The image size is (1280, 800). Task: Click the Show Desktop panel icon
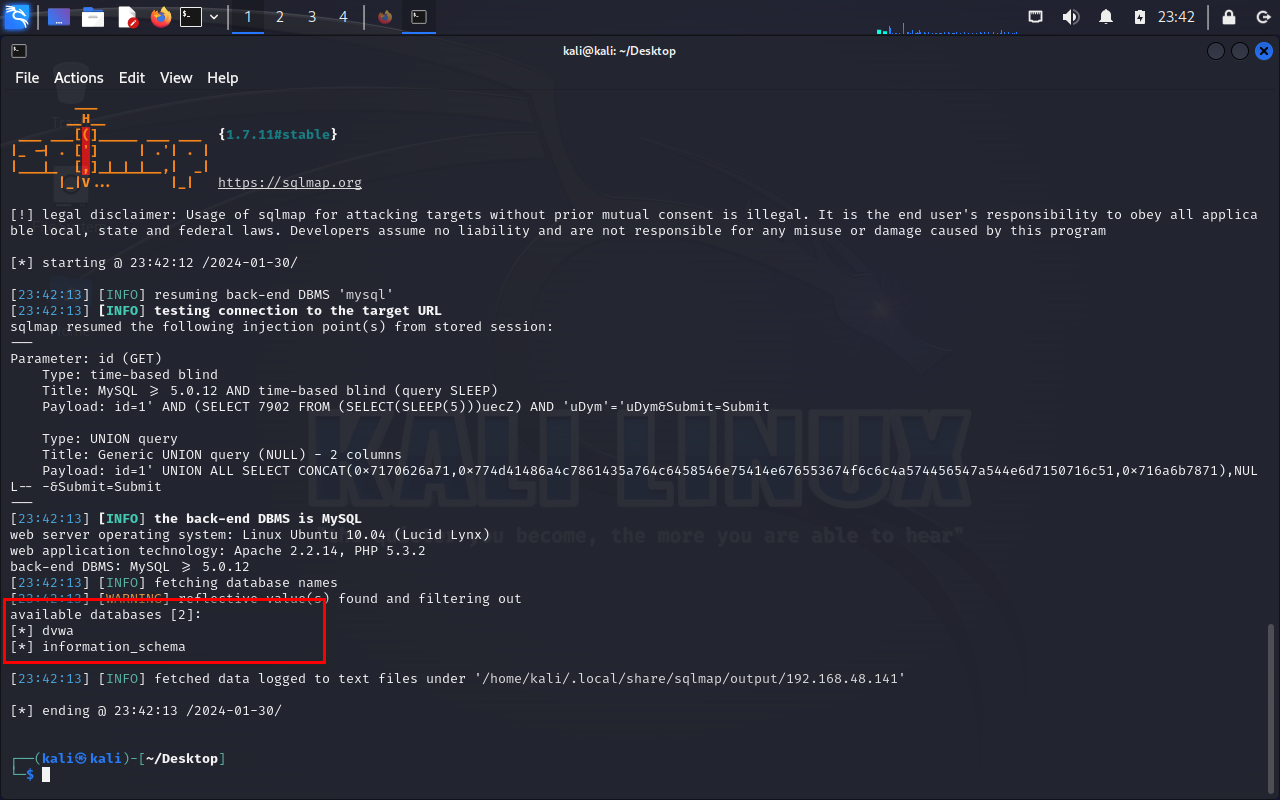tap(59, 17)
